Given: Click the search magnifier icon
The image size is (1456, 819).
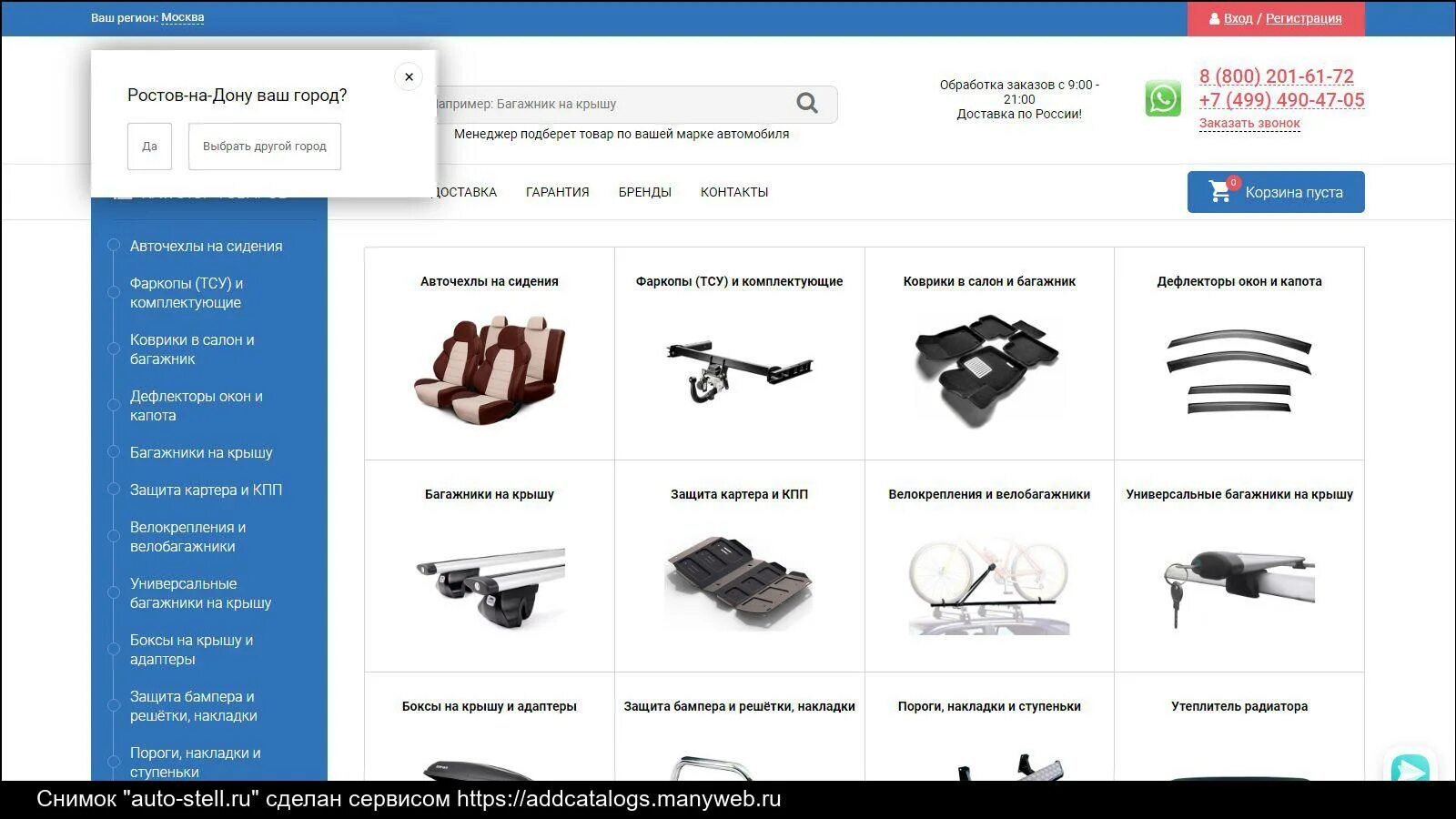Looking at the screenshot, I should pyautogui.click(x=807, y=104).
